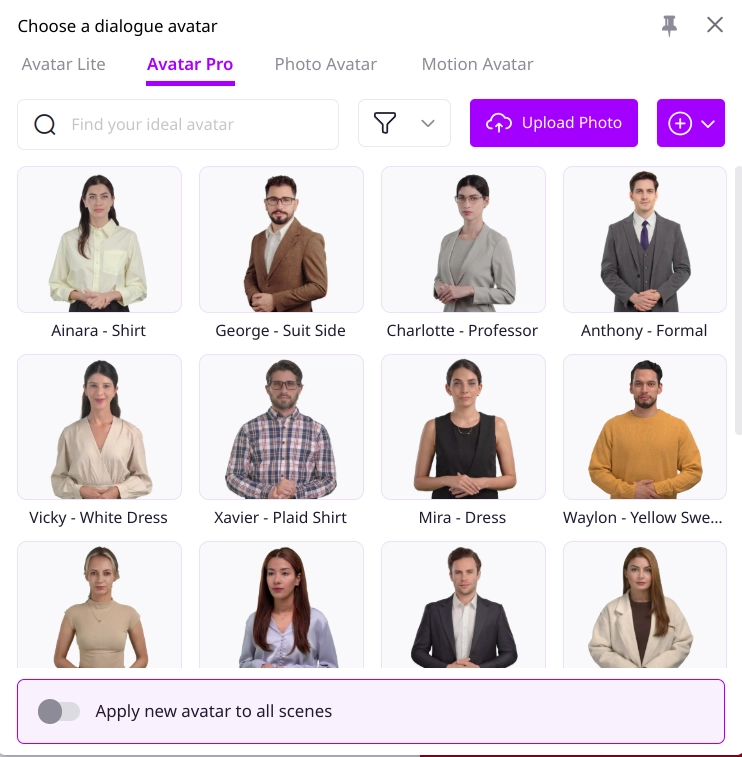Expand the add-avatar dropdown arrow
The width and height of the screenshot is (742, 757).
[708, 124]
